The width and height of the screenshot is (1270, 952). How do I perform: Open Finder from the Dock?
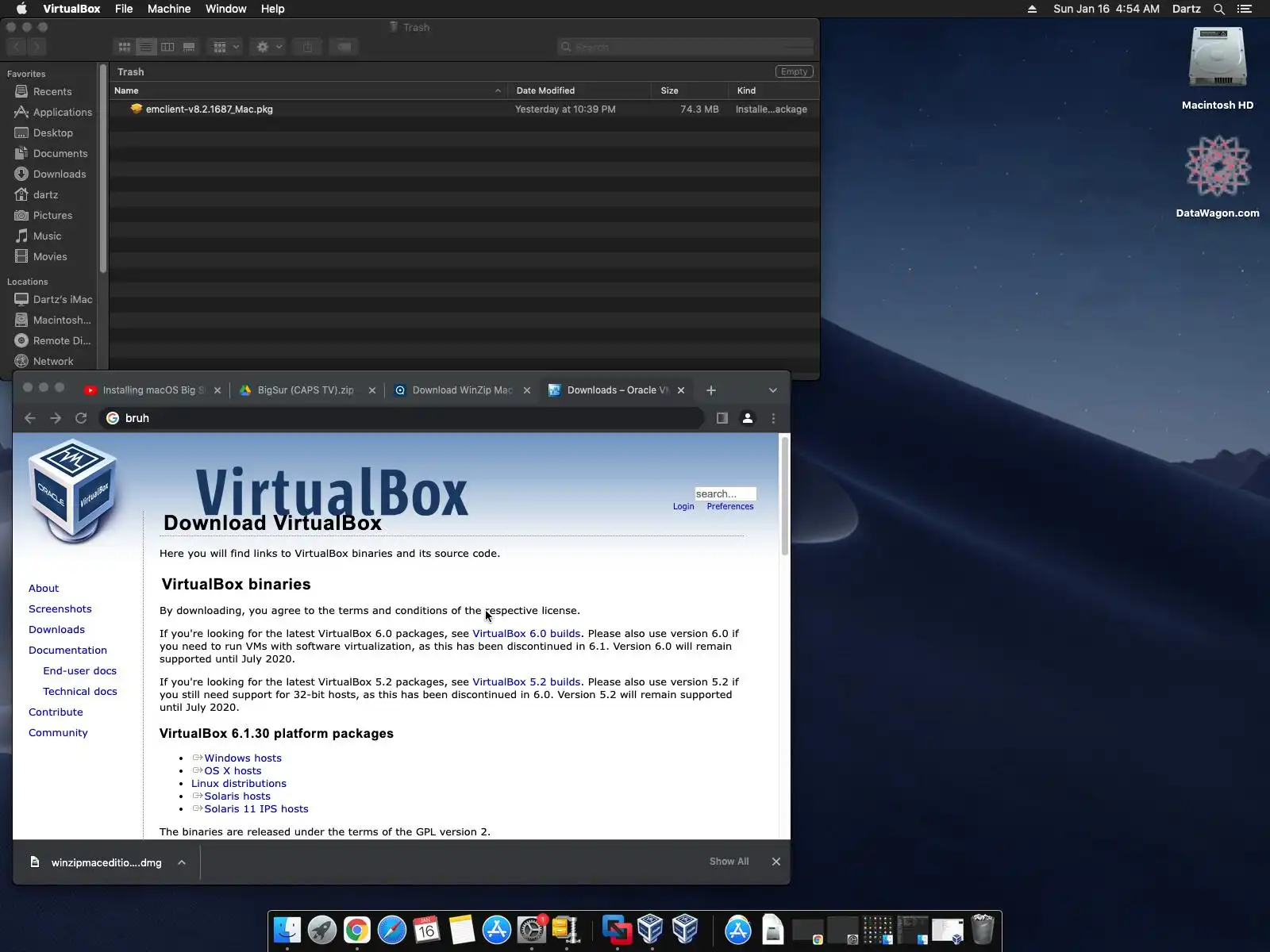point(287,930)
